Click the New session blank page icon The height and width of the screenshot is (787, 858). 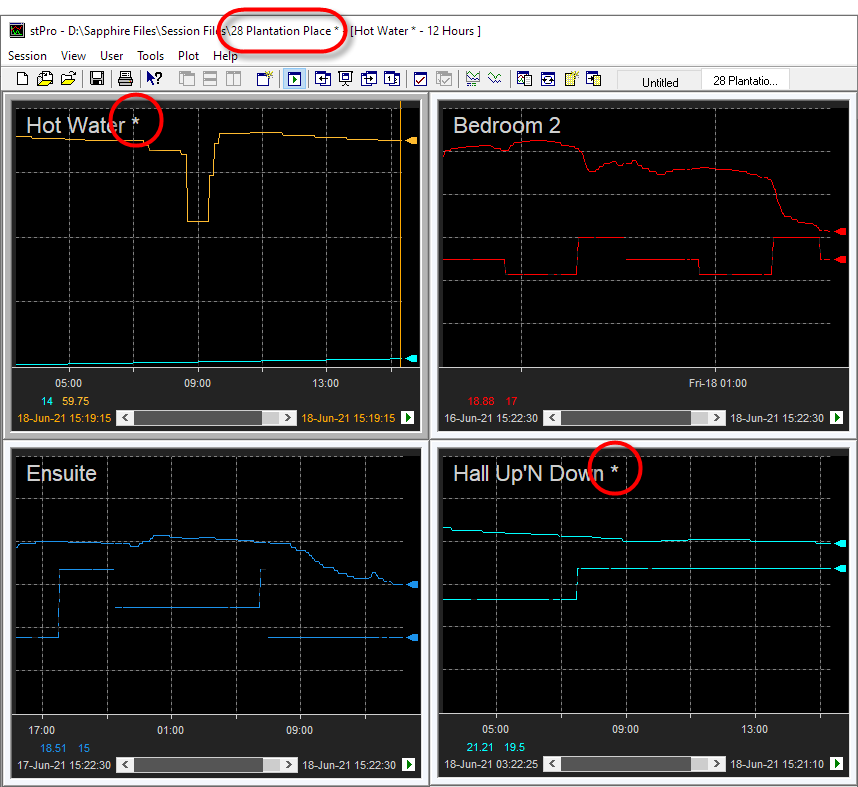pos(22,79)
